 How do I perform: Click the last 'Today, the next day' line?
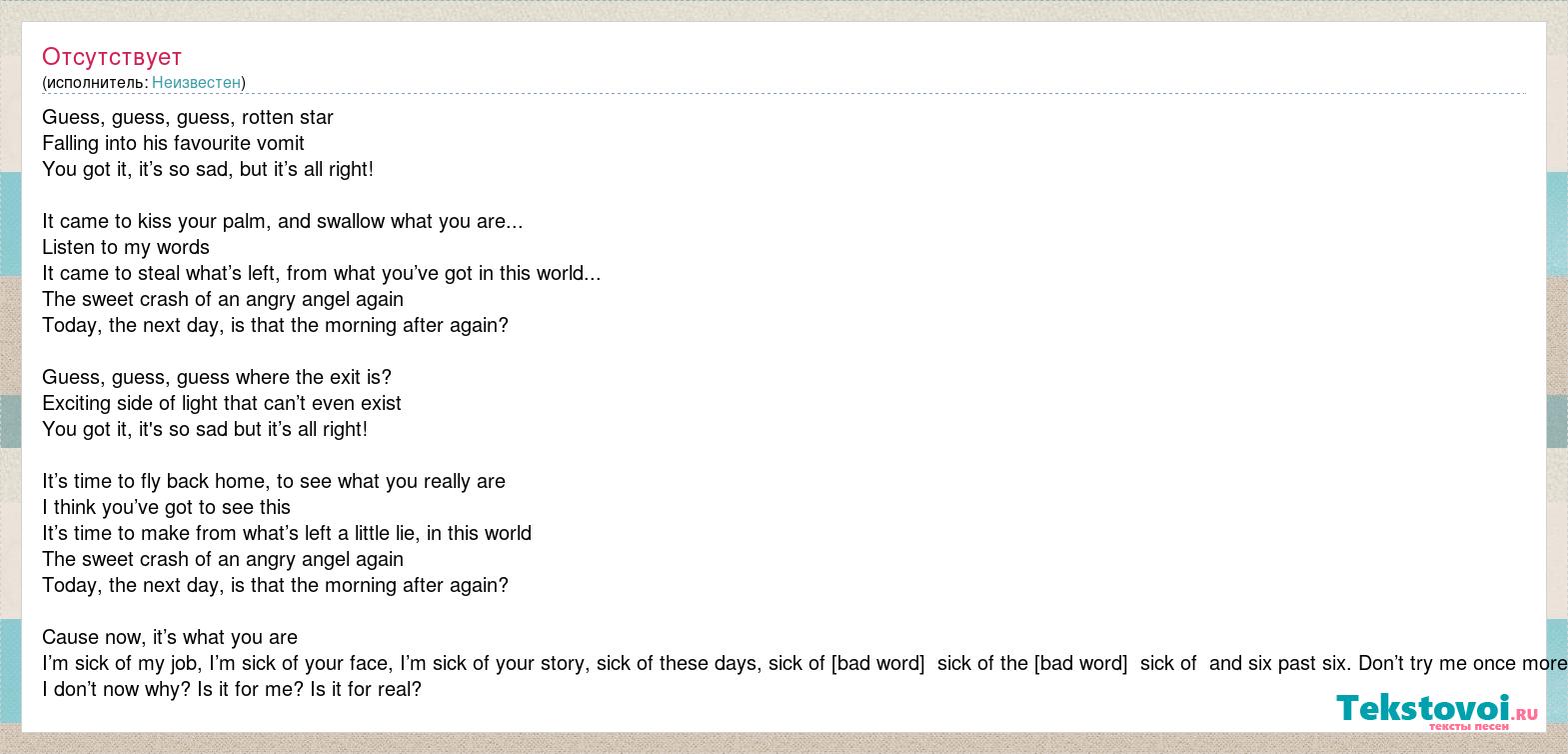click(x=276, y=586)
